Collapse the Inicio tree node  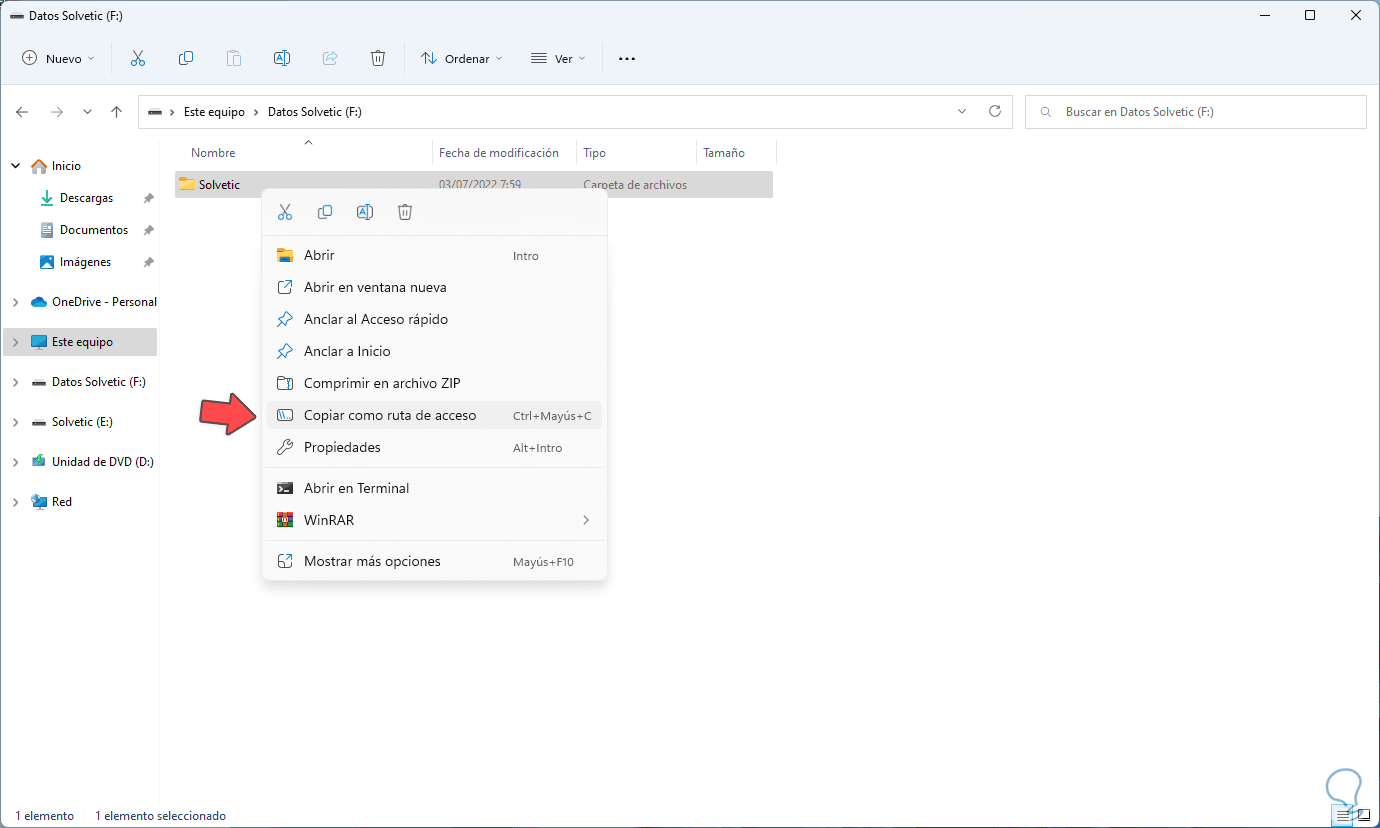pyautogui.click(x=16, y=166)
